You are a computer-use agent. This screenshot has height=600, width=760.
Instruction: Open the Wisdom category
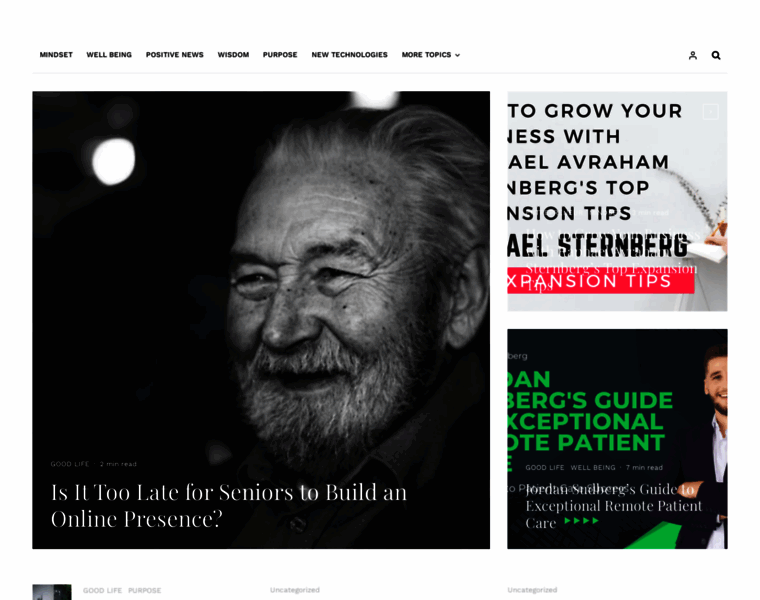pos(233,55)
